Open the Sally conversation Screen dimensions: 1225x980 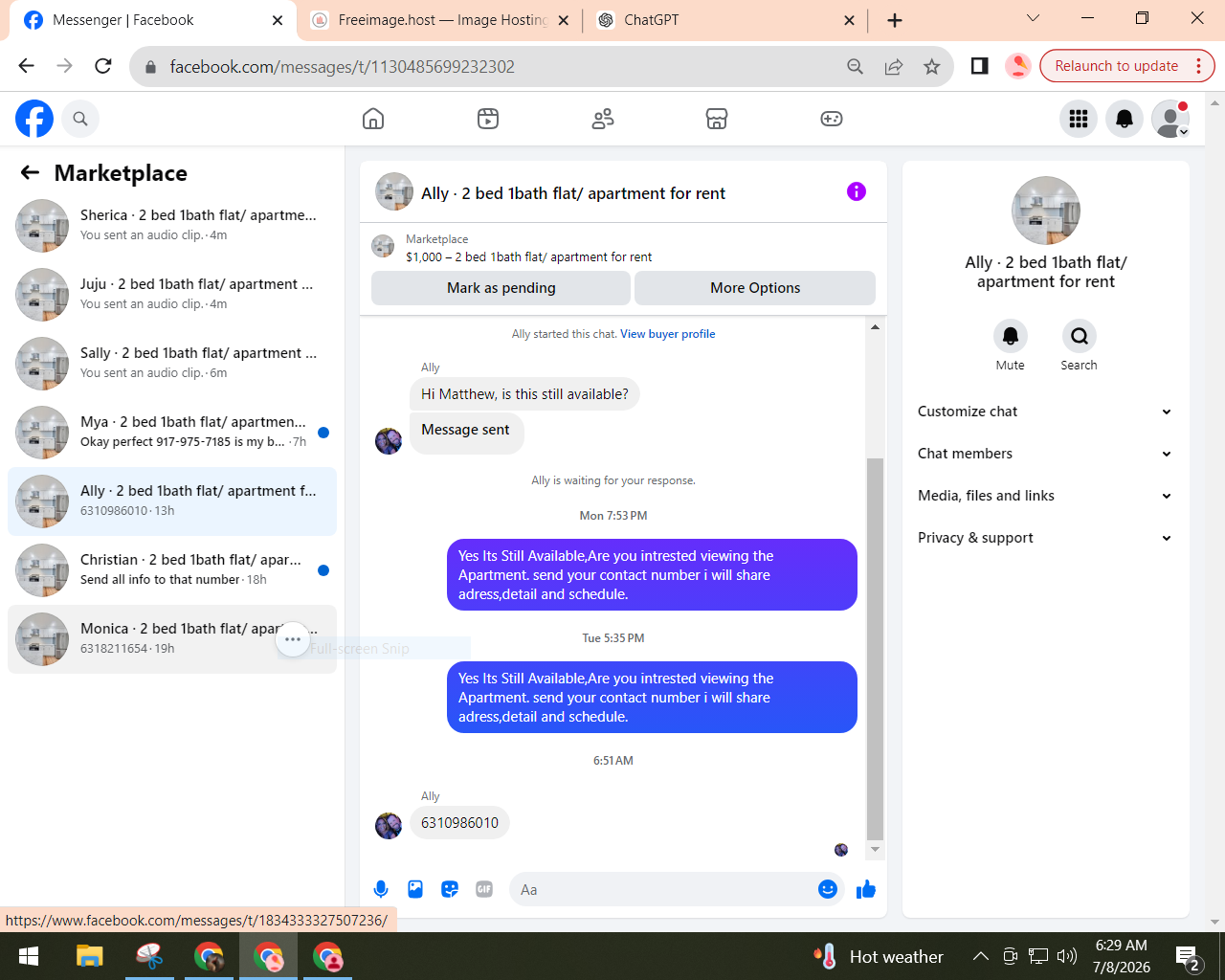[172, 364]
